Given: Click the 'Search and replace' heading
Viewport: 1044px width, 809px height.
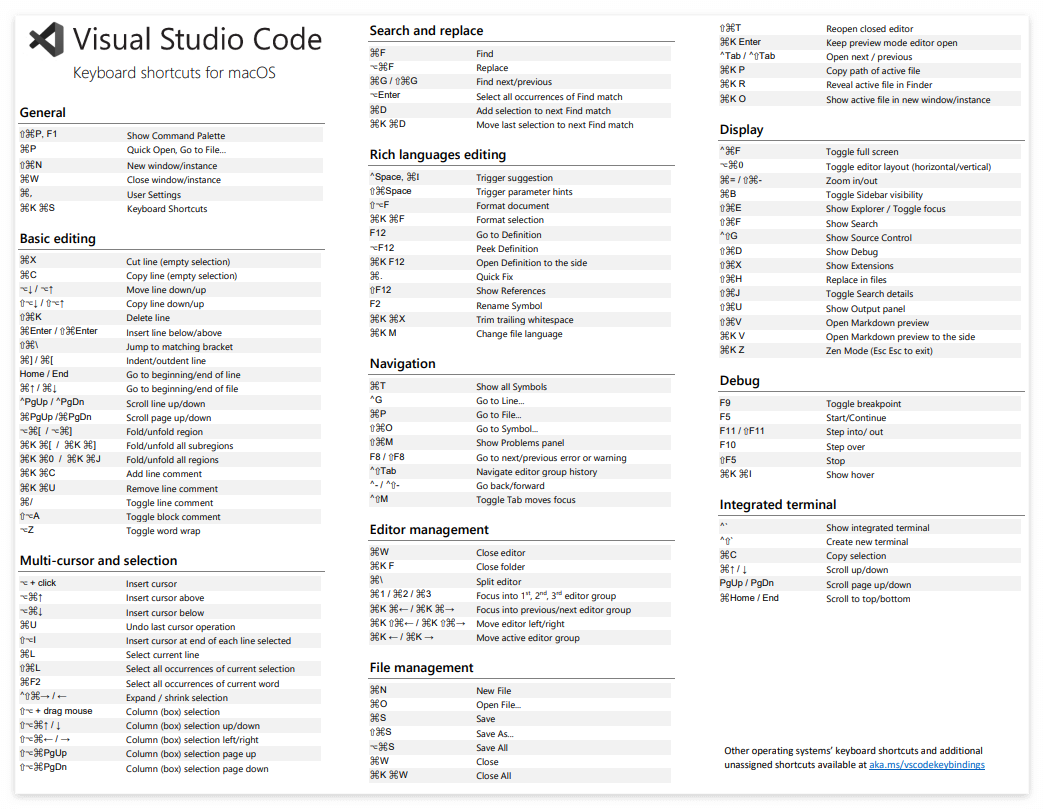Looking at the screenshot, I should [x=426, y=31].
